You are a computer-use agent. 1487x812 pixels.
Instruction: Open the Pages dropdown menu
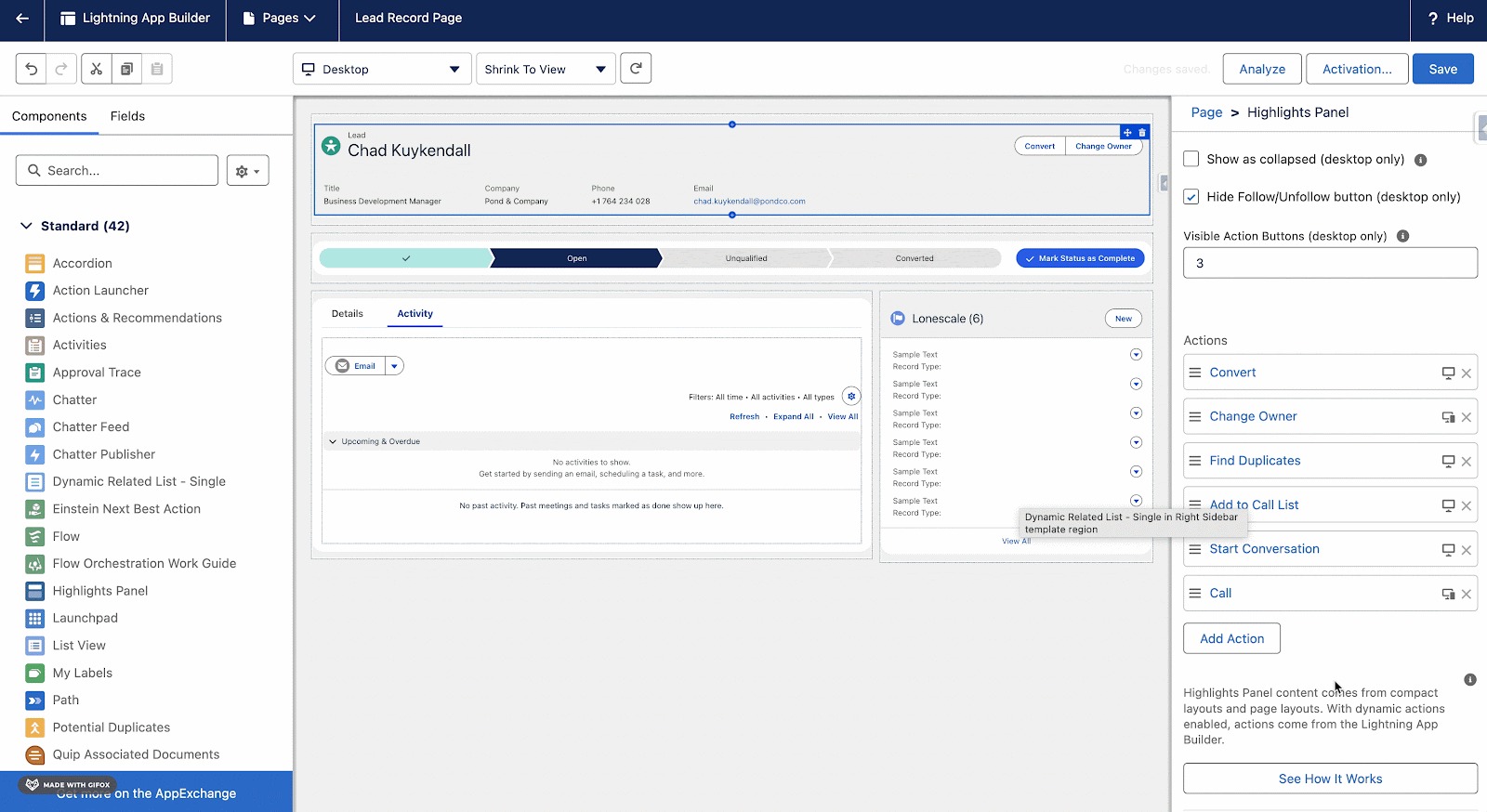click(x=280, y=19)
